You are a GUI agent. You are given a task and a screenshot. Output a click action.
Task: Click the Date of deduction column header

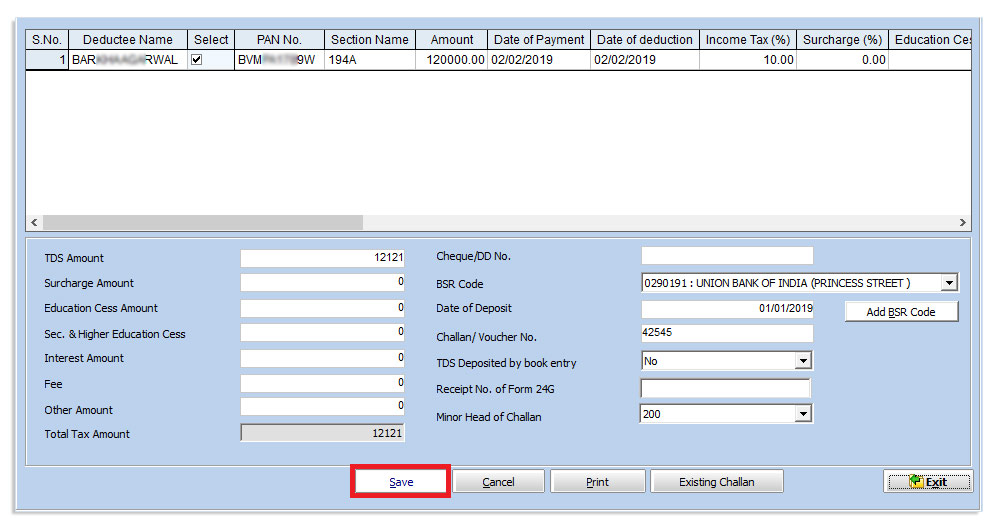point(645,39)
